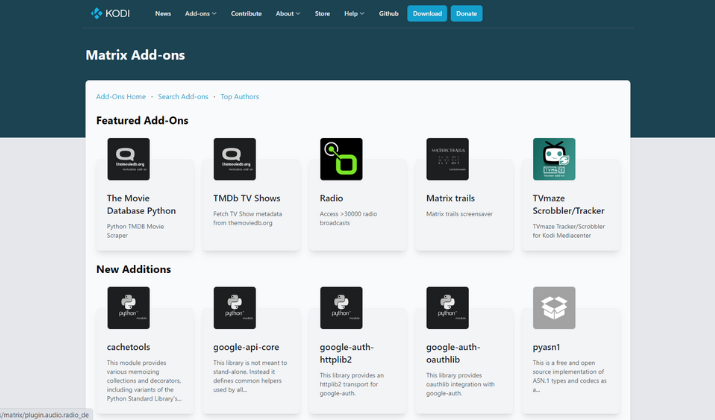Go to Add-Ons Home link
This screenshot has height=420, width=715.
pos(121,97)
